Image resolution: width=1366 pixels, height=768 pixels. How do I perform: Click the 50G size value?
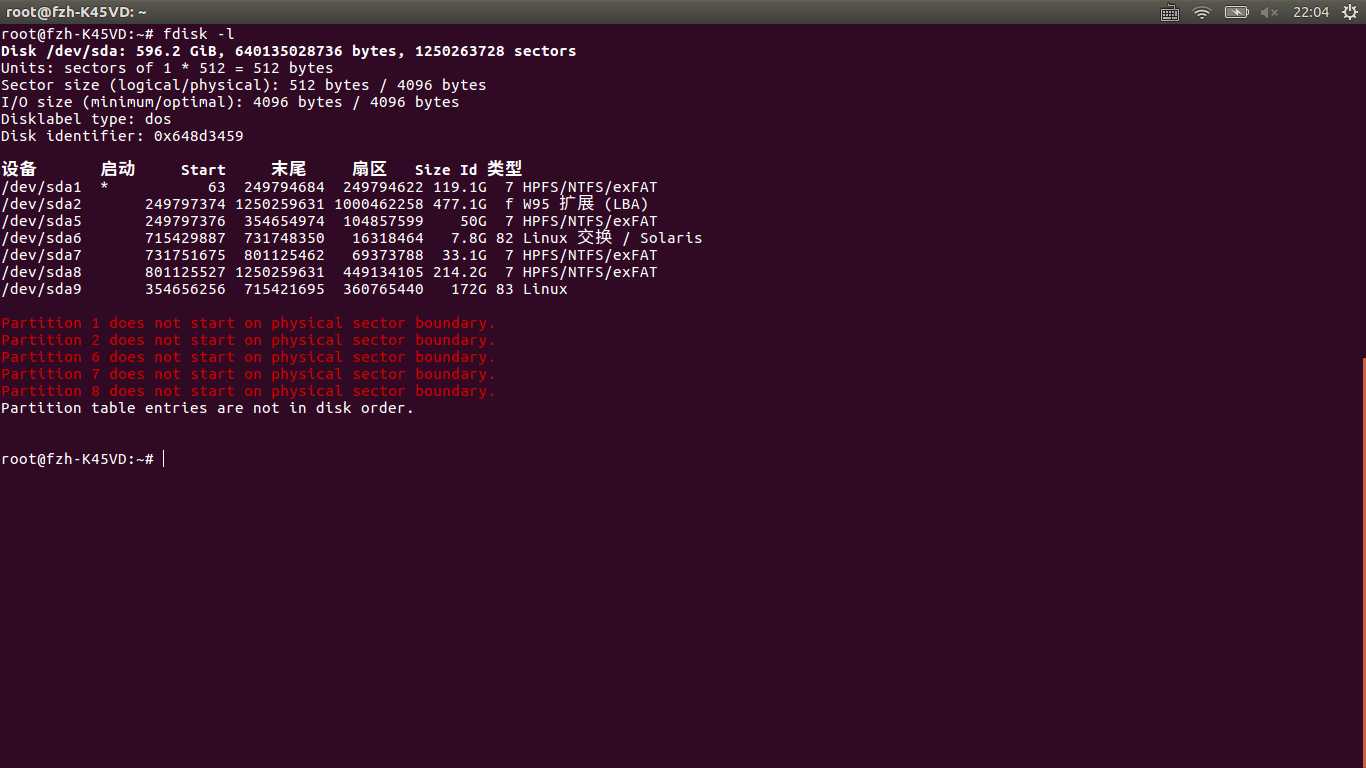pyautogui.click(x=473, y=221)
